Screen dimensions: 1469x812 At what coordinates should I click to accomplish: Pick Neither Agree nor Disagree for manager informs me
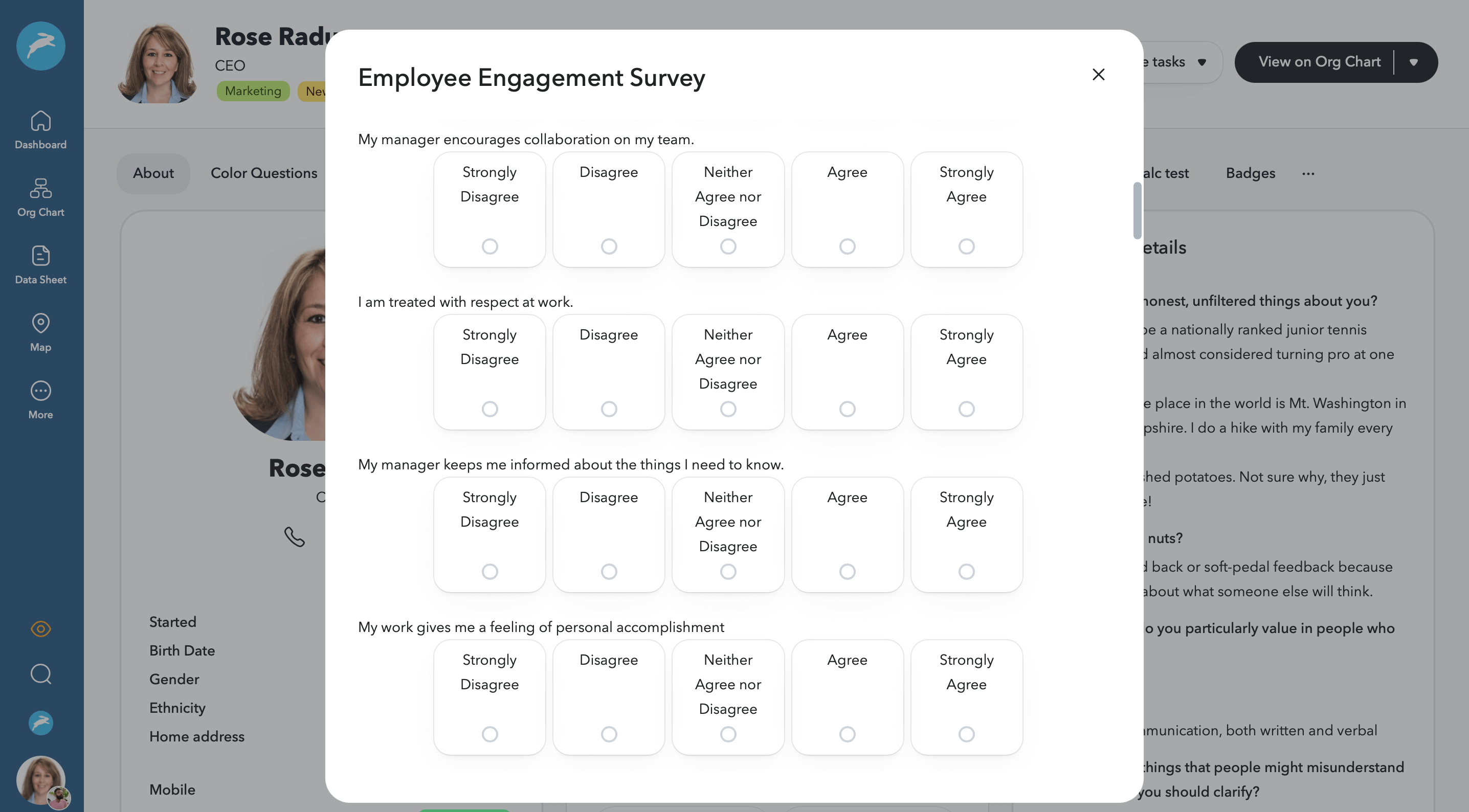tap(728, 571)
